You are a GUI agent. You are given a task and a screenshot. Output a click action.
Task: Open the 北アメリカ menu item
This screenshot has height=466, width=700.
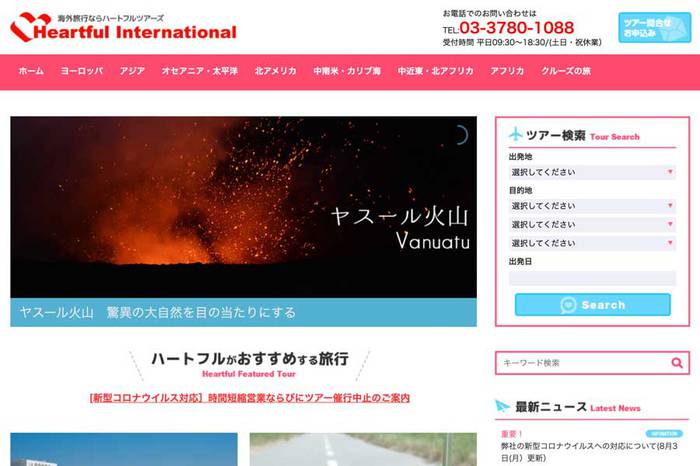[x=275, y=71]
